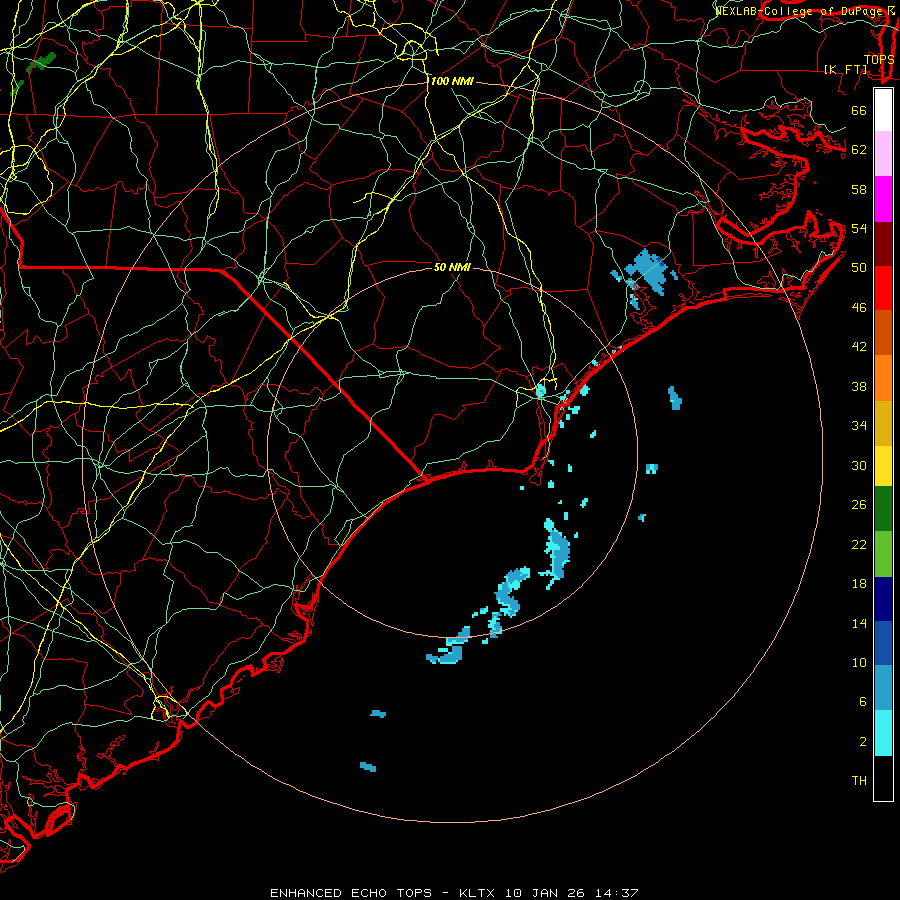Select the '[K FT]' units label

pos(845,69)
